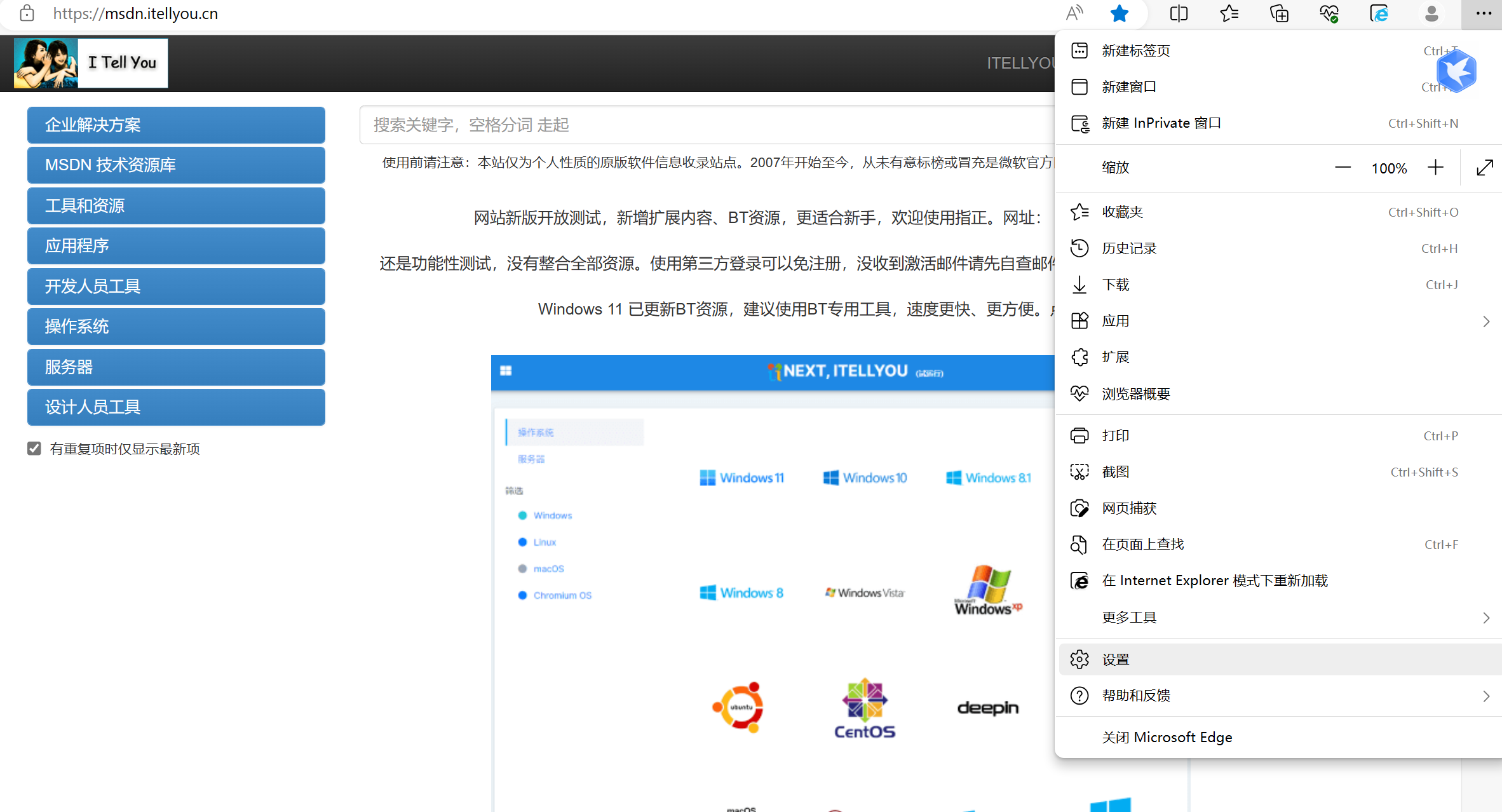Click the NEXT, ITELLYOU preview image

tap(773, 583)
